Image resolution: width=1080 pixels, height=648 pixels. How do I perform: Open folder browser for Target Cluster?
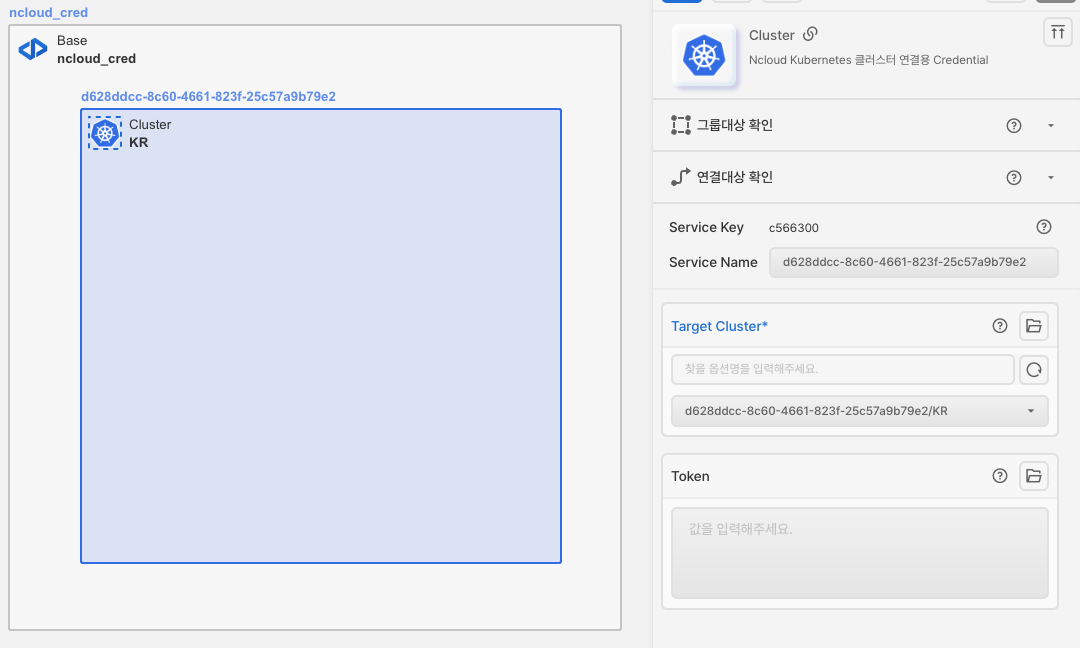1034,326
